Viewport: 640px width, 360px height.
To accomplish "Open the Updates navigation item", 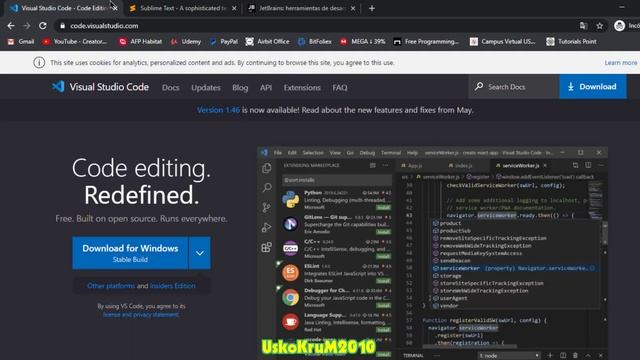I will tap(206, 88).
